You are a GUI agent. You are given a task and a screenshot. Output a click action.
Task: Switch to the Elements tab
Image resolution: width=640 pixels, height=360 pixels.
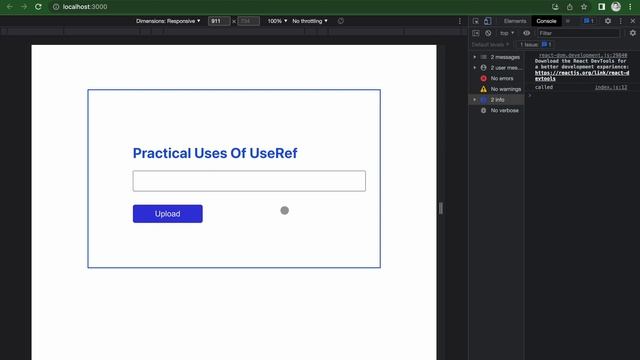click(x=515, y=21)
